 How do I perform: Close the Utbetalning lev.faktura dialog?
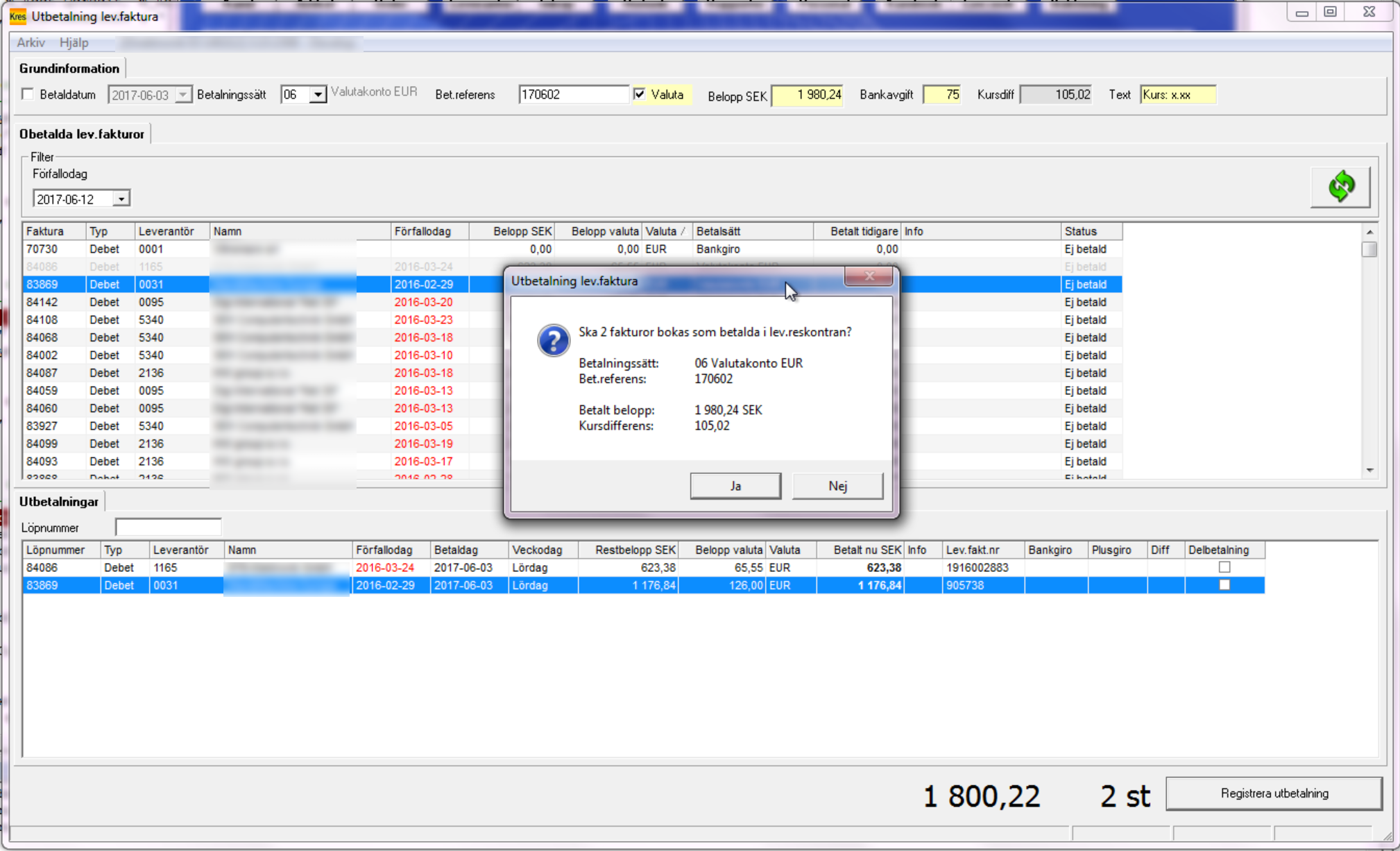coord(869,276)
